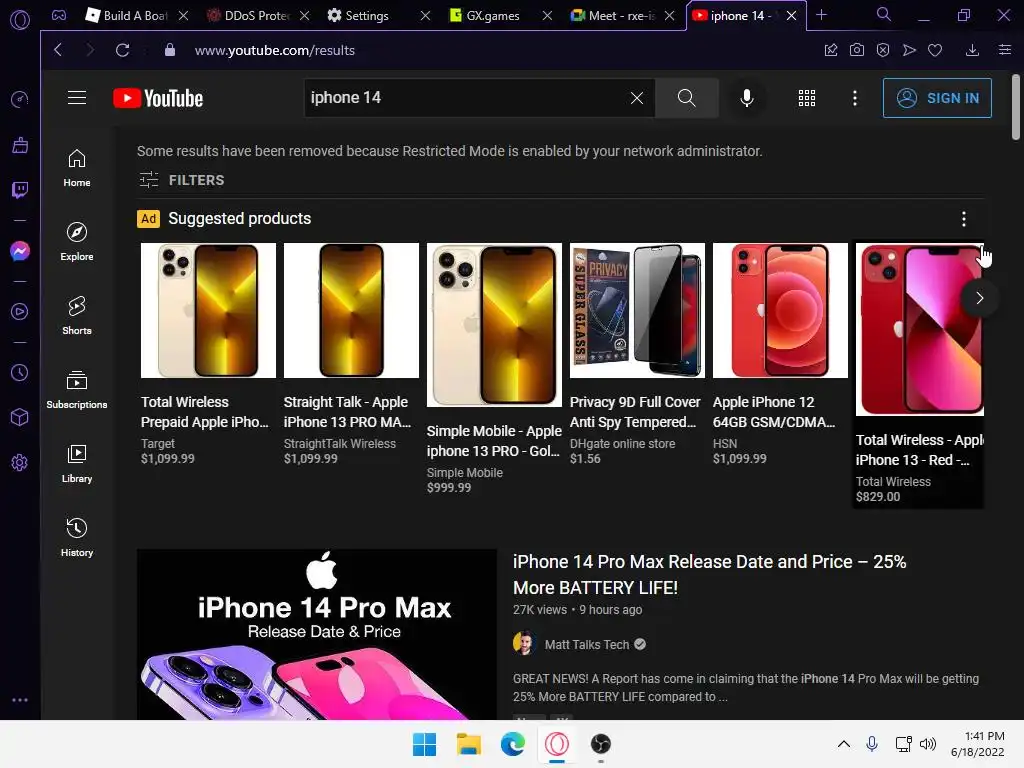This screenshot has height=768, width=1024.
Task: Open Twitch in Opera sidebar
Action: [x=20, y=190]
